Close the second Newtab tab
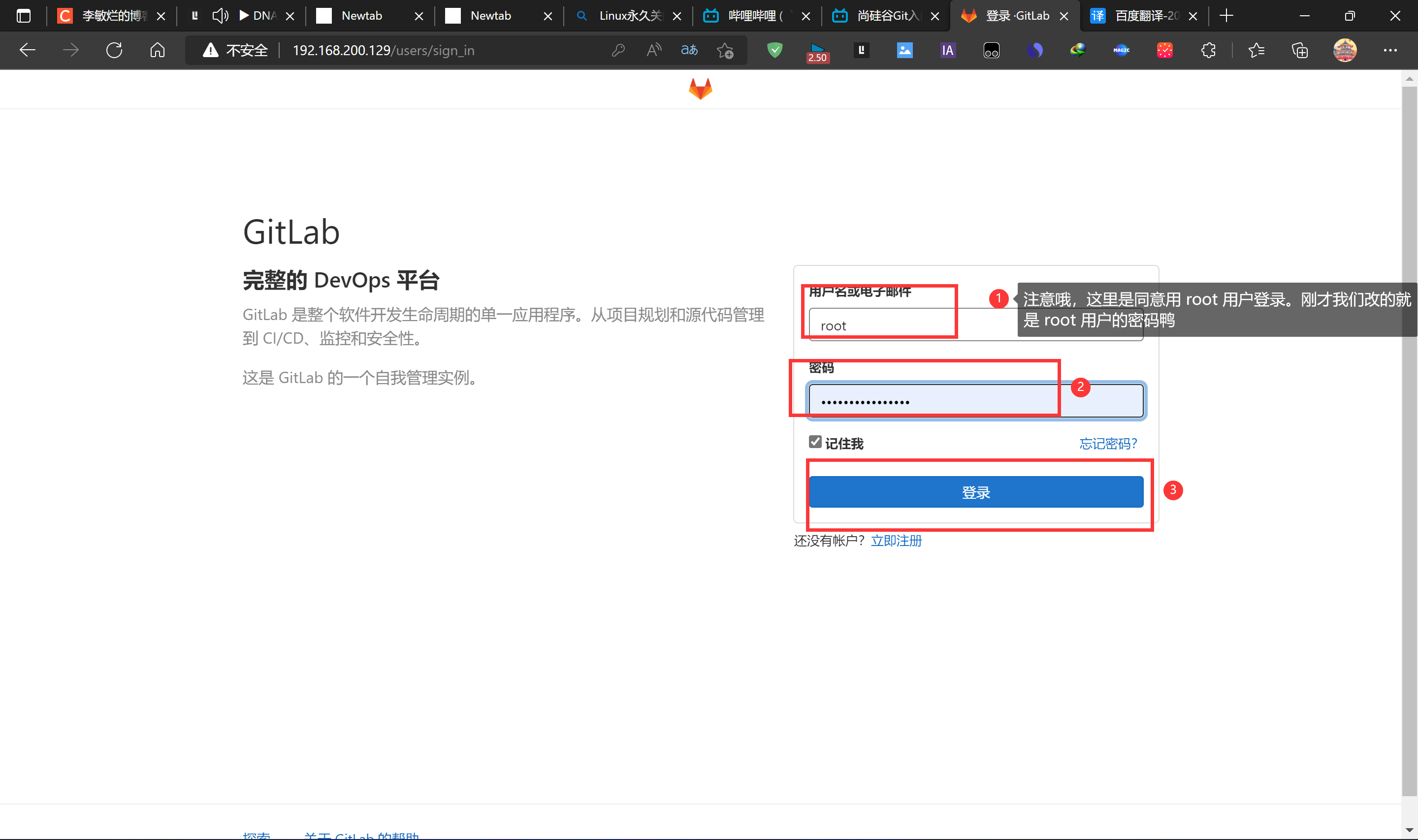The width and height of the screenshot is (1418, 840). coord(548,16)
